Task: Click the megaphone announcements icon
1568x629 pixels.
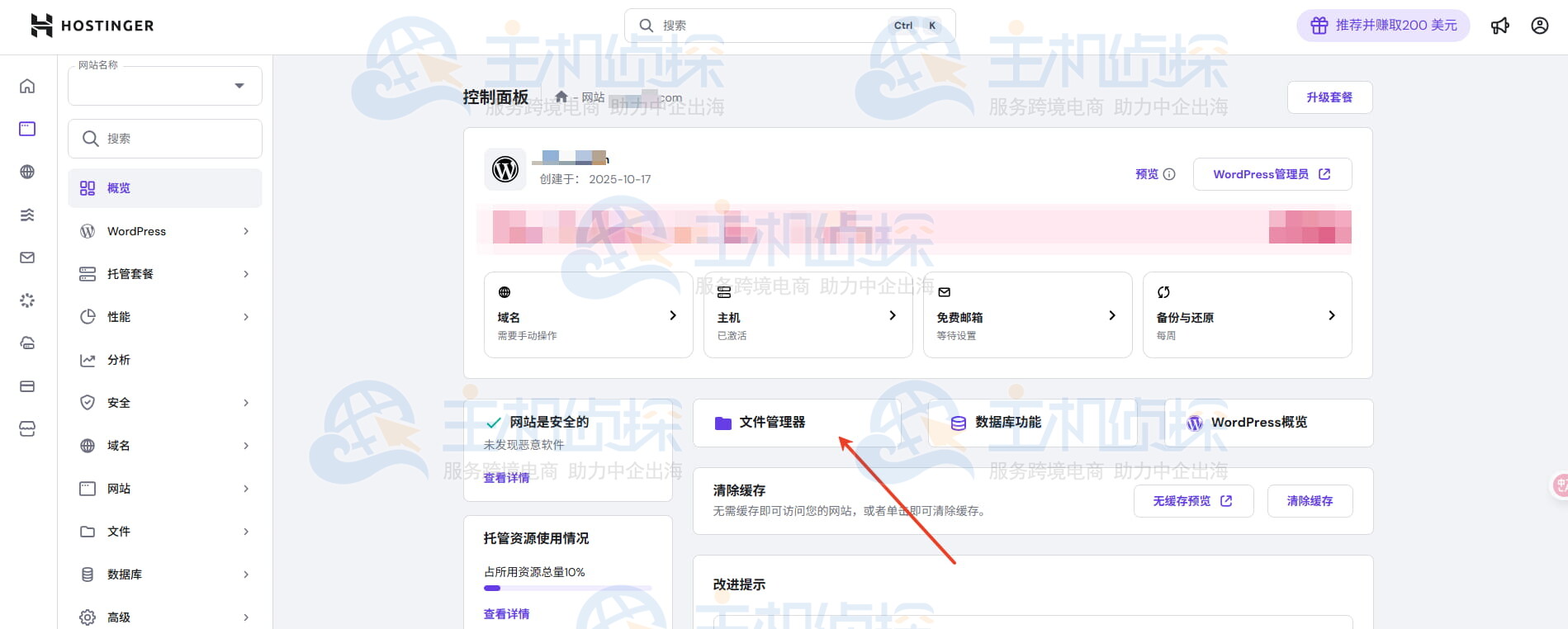Action: [x=1500, y=26]
